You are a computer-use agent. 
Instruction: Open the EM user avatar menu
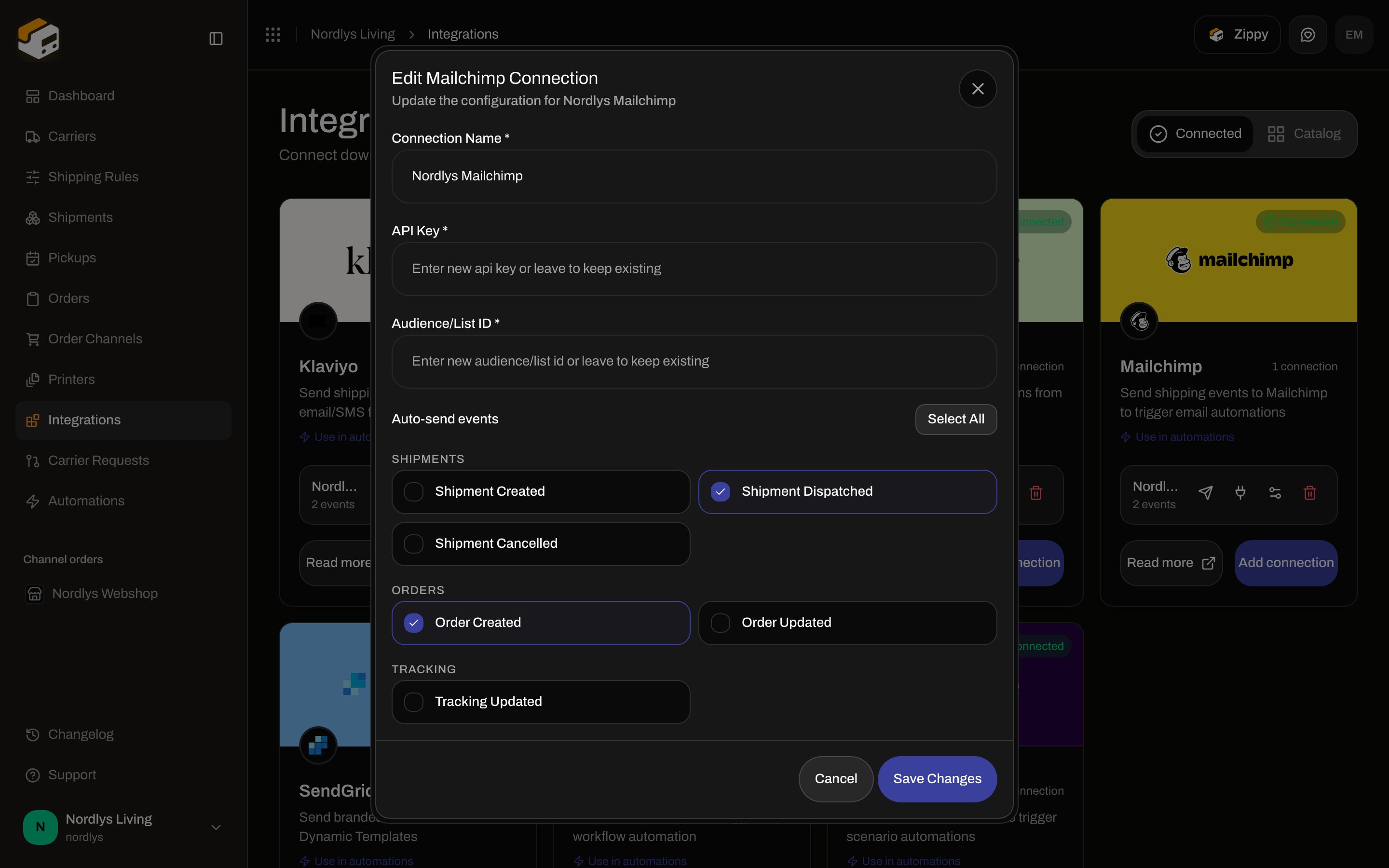(1354, 35)
